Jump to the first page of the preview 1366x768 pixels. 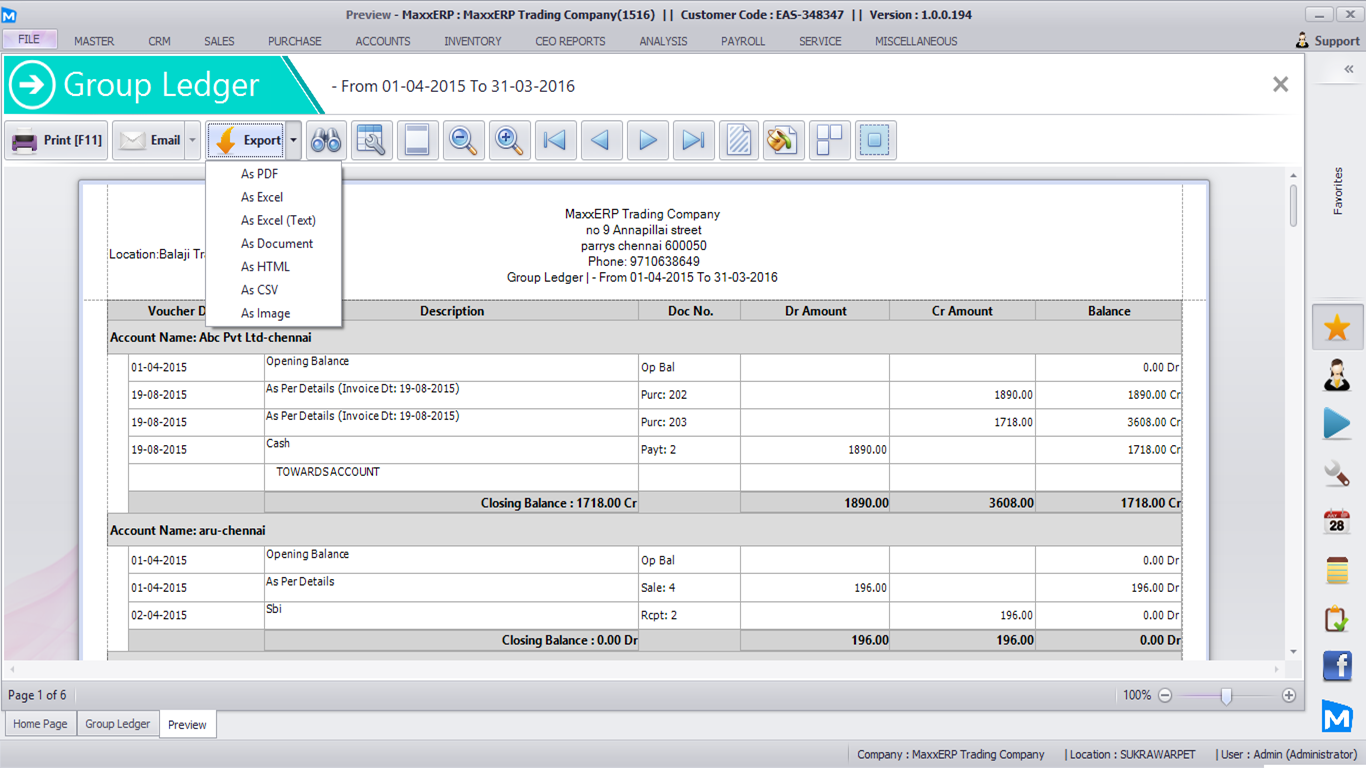(555, 141)
